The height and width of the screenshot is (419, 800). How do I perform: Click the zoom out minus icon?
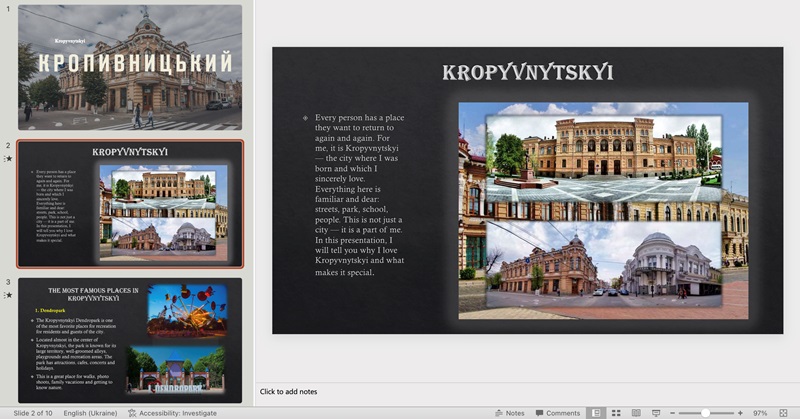click(x=673, y=412)
